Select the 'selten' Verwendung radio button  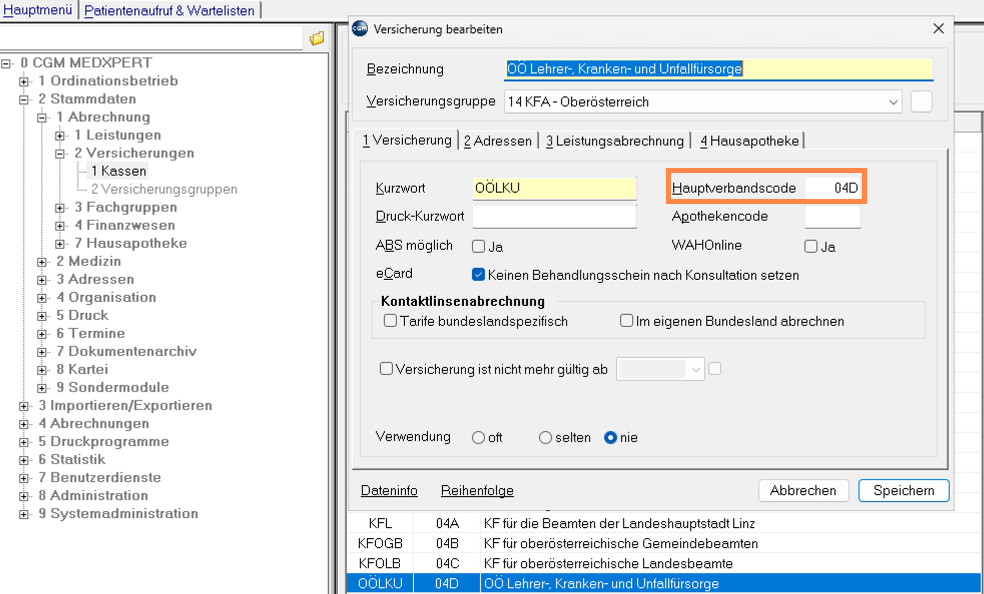pyautogui.click(x=545, y=438)
